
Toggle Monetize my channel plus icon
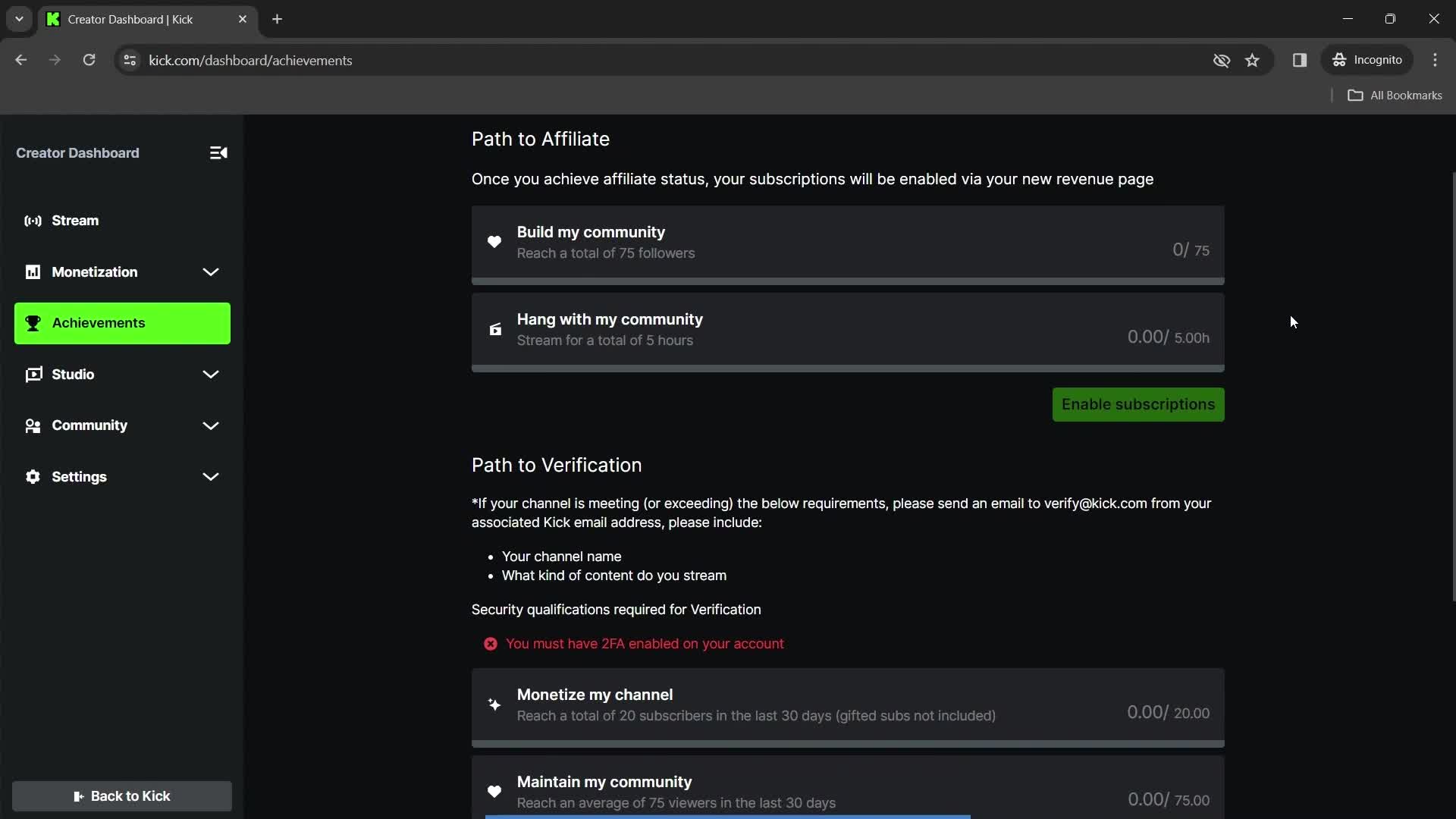click(494, 704)
